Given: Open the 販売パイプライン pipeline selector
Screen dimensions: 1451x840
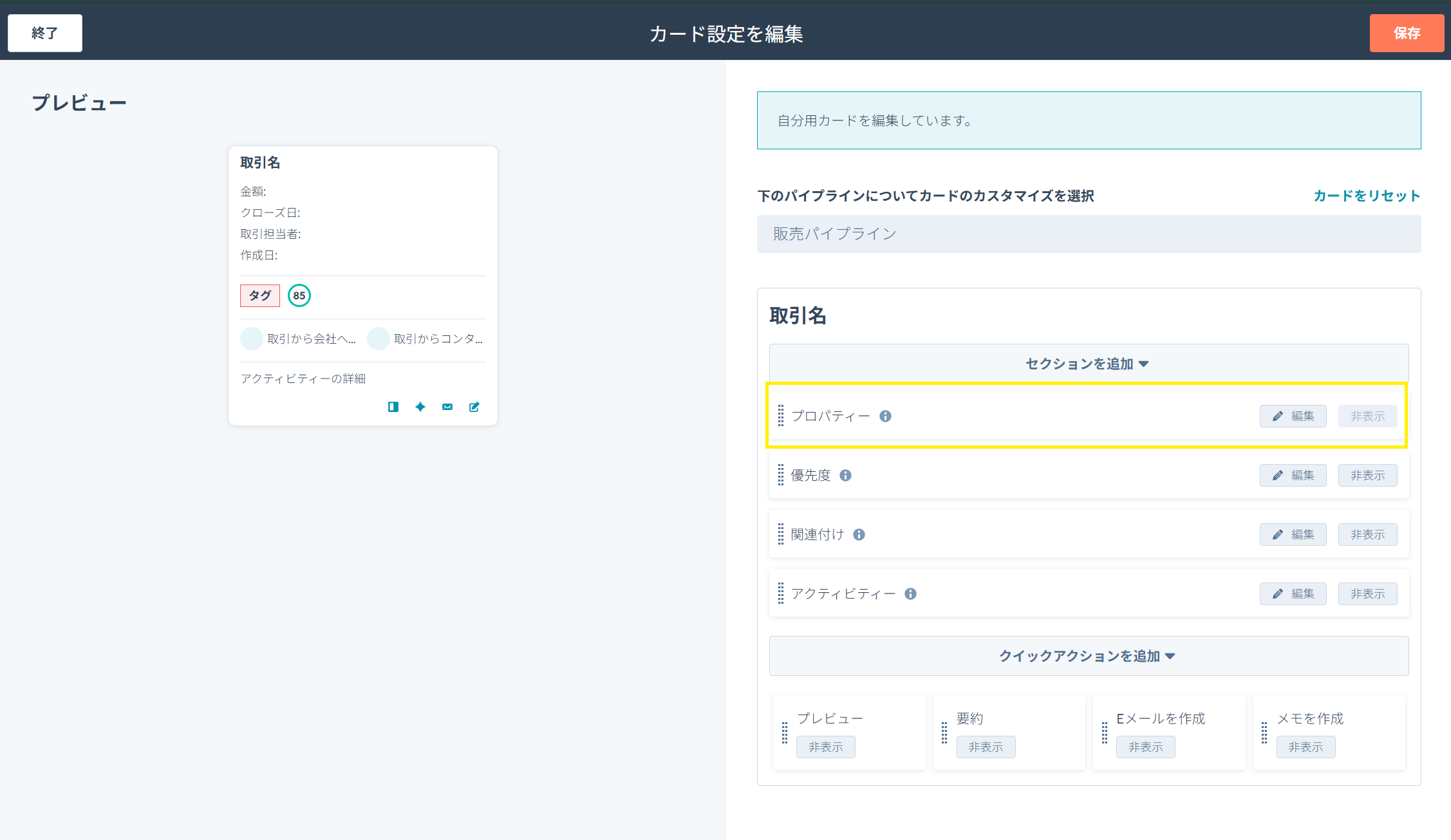Looking at the screenshot, I should pyautogui.click(x=1089, y=234).
